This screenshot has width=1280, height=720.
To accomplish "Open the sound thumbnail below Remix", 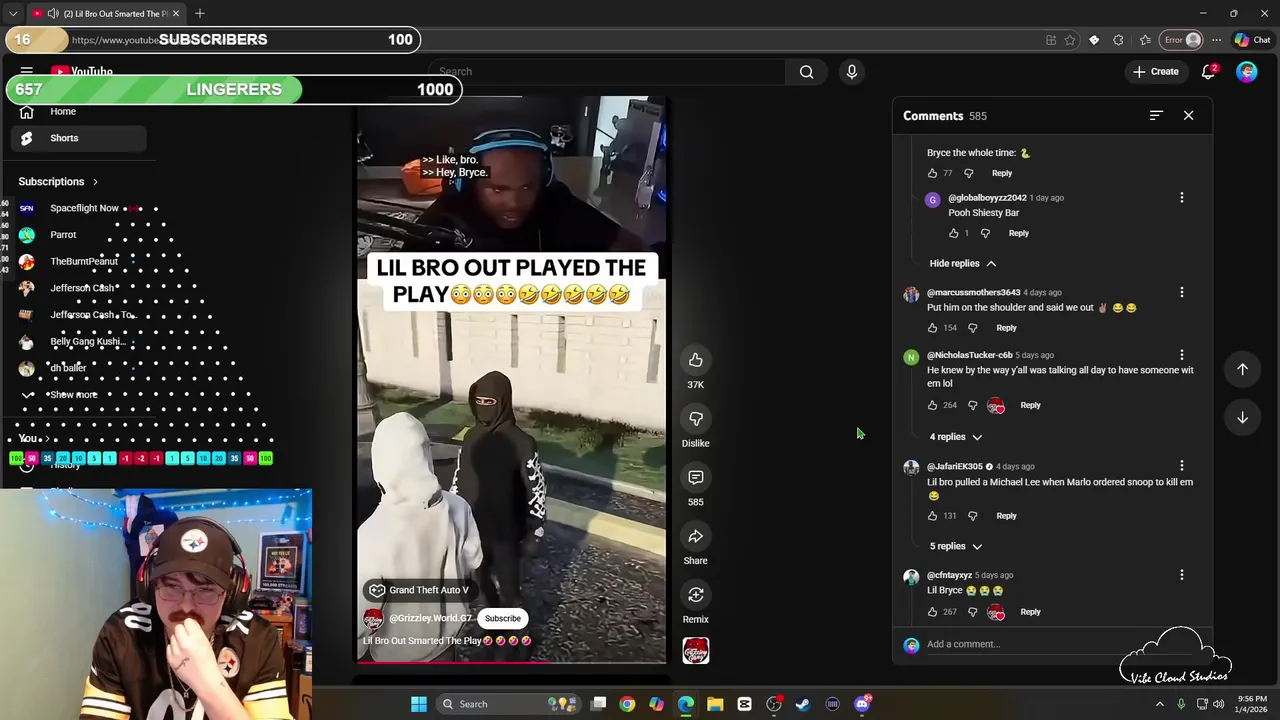I will coord(696,651).
